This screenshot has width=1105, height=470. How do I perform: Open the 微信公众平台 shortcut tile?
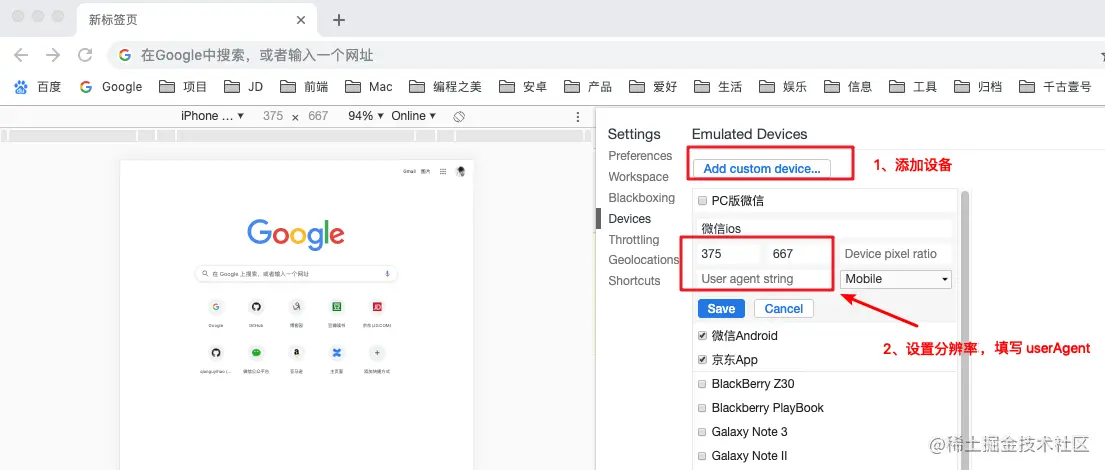tap(256, 357)
